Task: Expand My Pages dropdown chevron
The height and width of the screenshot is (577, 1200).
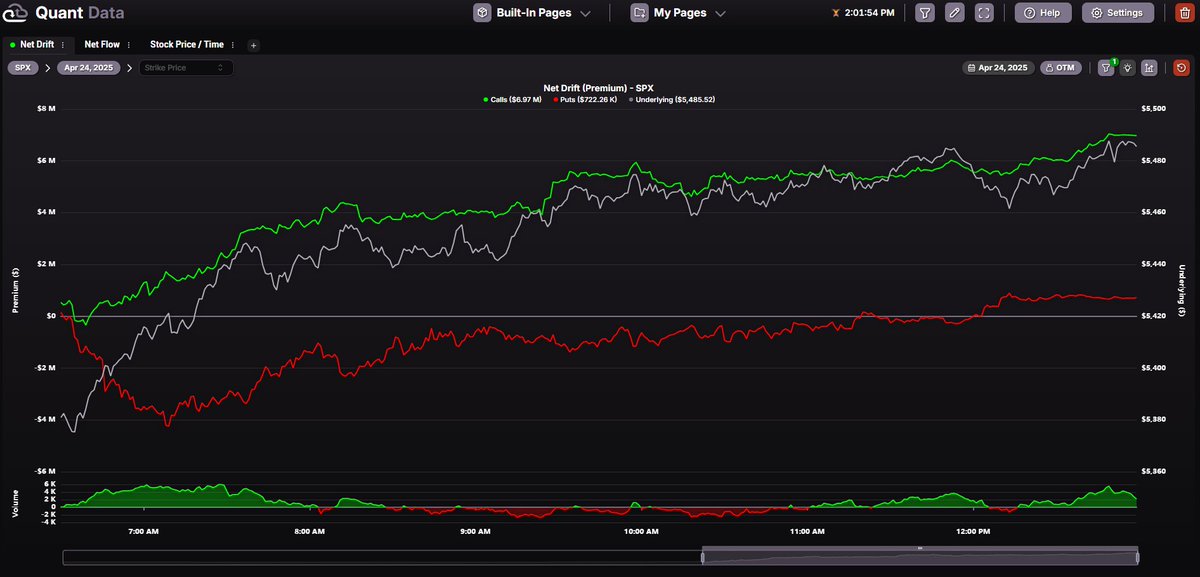Action: (720, 13)
